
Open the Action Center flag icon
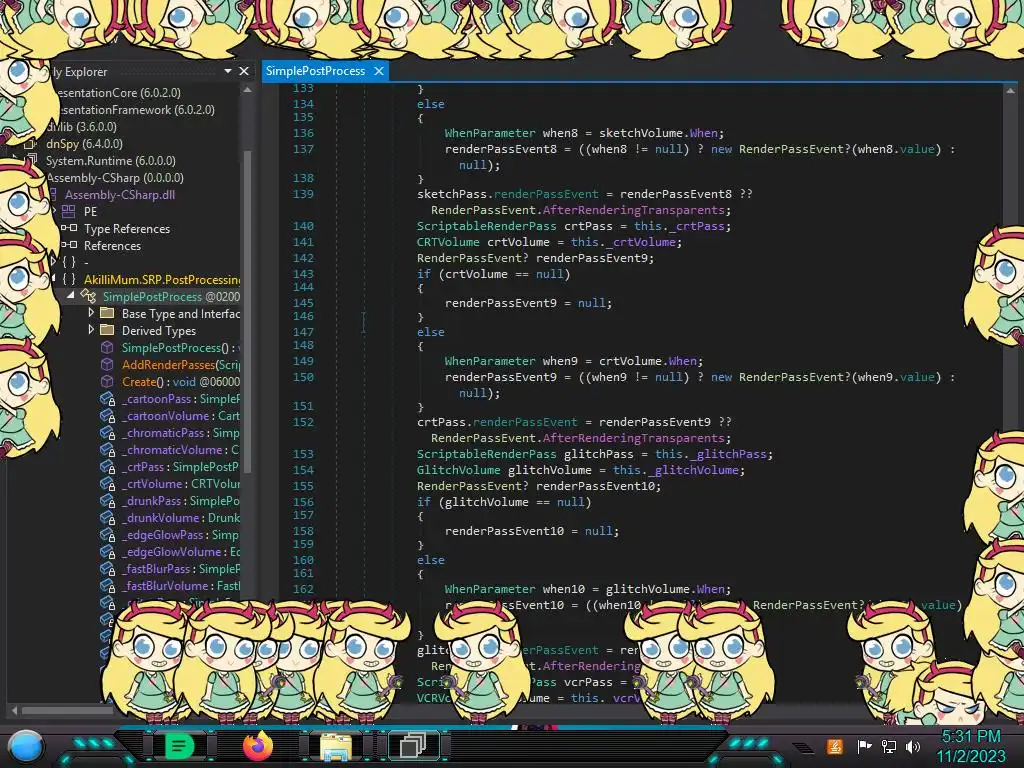(864, 746)
